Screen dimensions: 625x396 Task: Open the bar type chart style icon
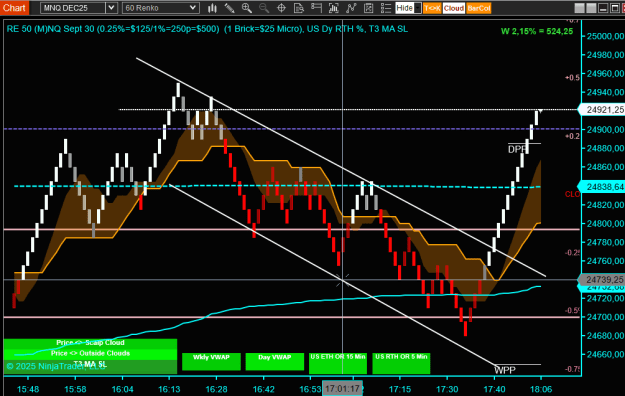click(x=212, y=8)
